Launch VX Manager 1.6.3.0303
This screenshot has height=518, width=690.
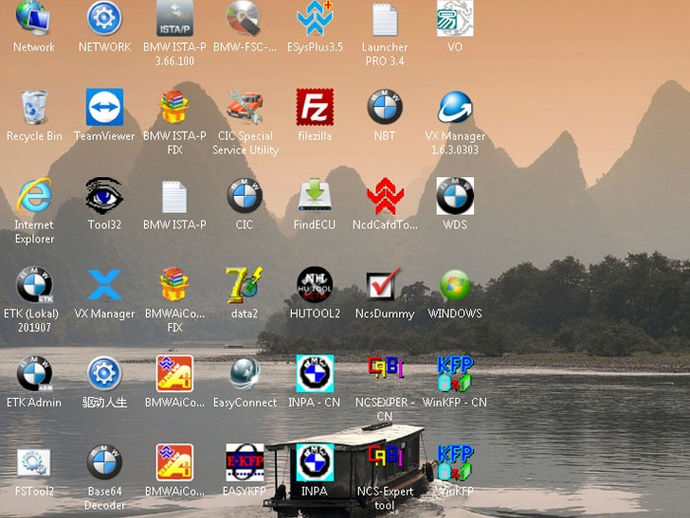pos(455,107)
